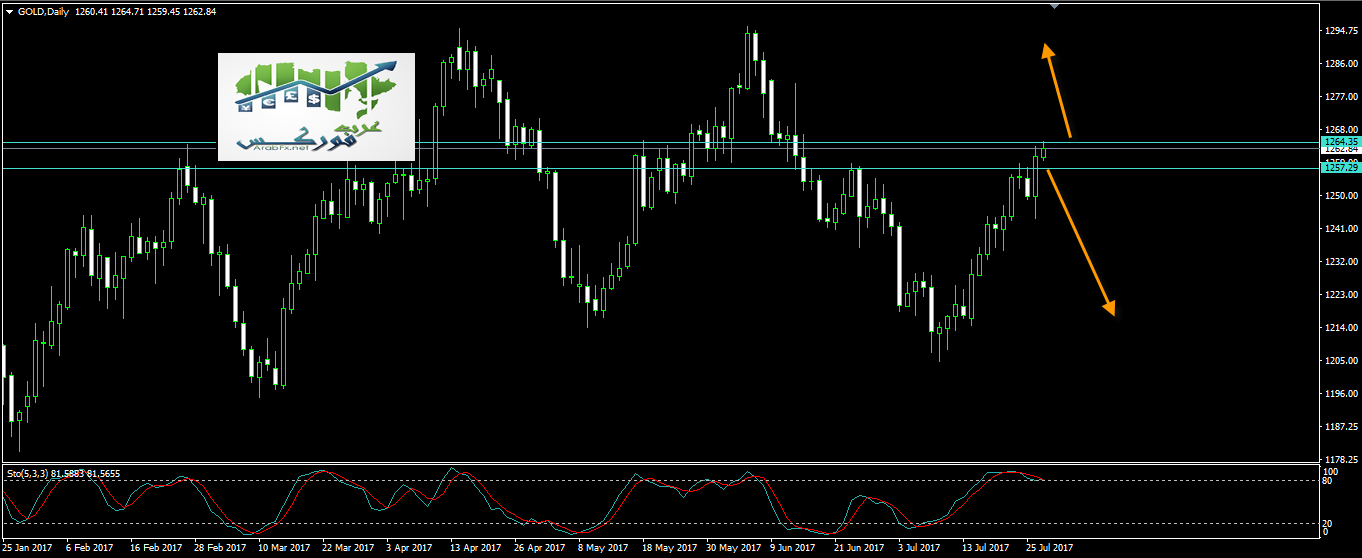Click price scale value 1205.00
Image resolution: width=1362 pixels, height=558 pixels.
coord(1340,361)
